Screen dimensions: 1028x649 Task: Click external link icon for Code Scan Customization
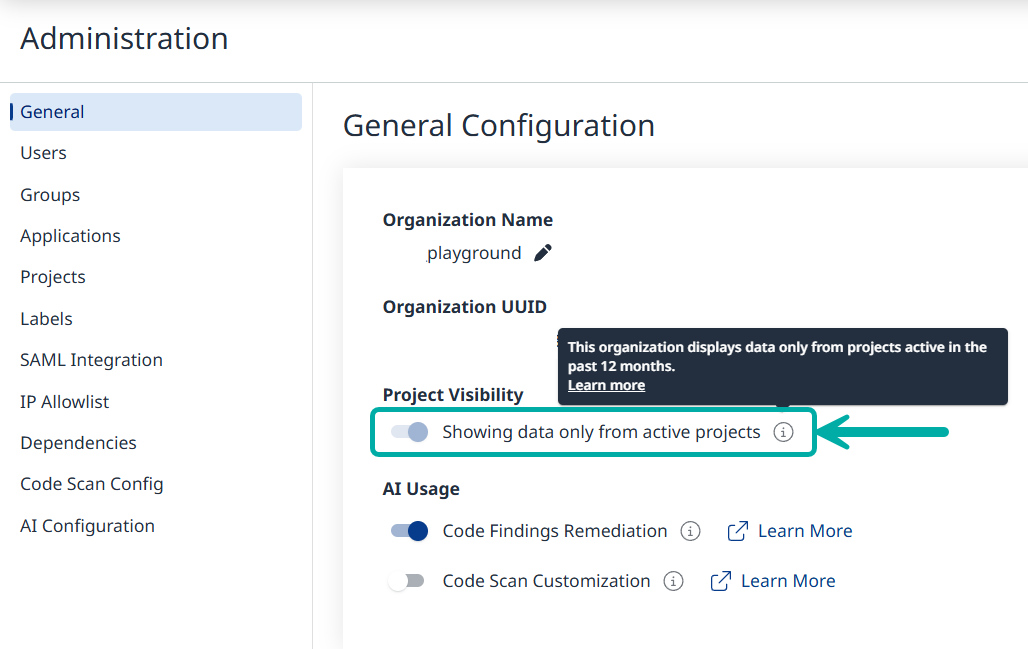pyautogui.click(x=720, y=581)
